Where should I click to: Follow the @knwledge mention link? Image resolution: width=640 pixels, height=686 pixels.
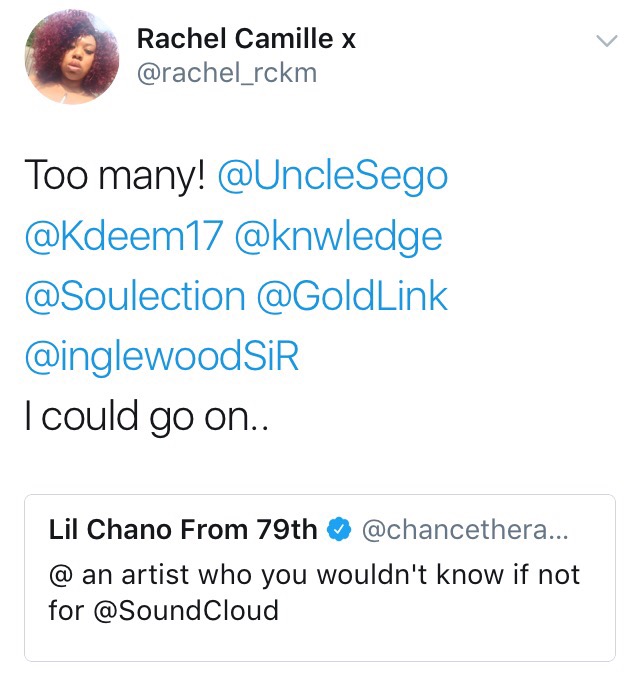tap(338, 237)
